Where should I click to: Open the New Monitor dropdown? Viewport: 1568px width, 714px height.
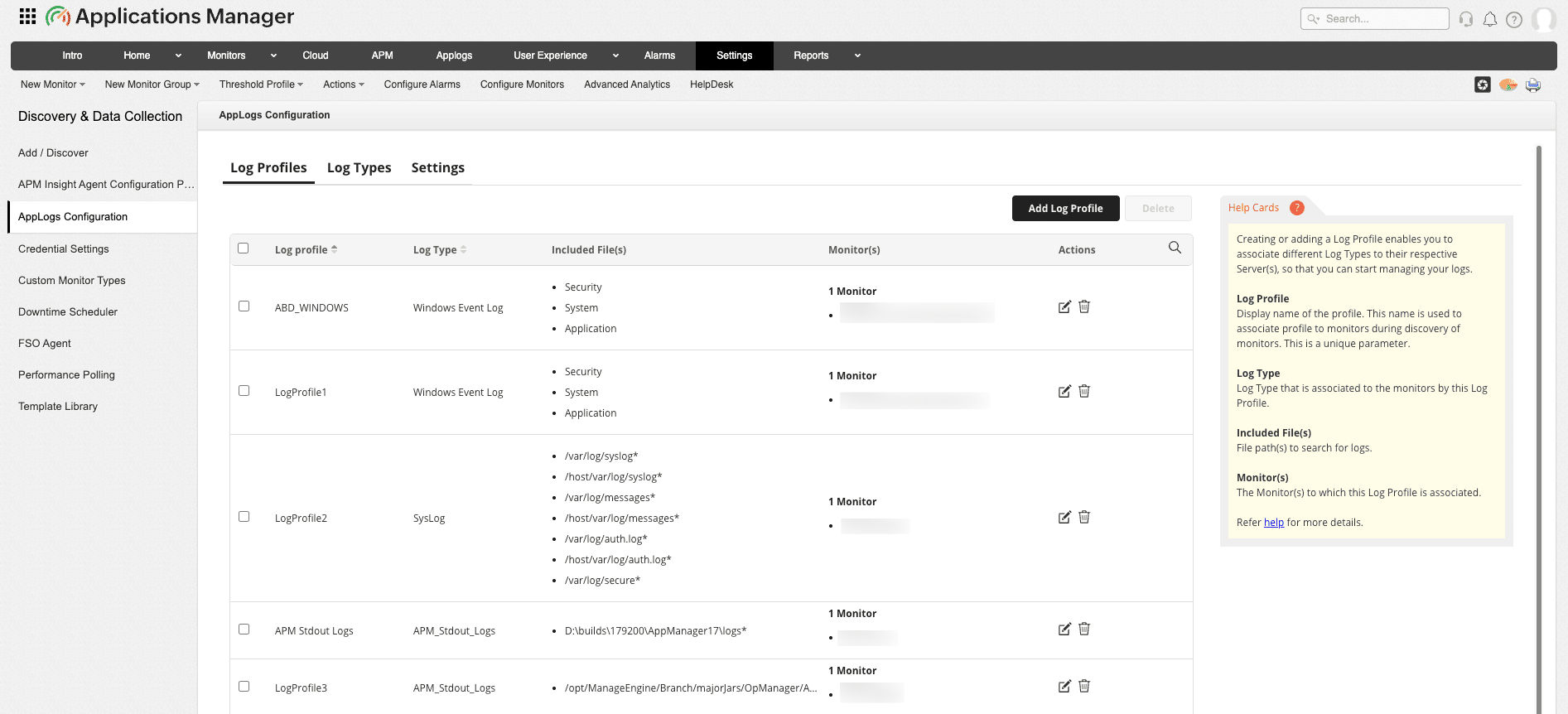(53, 84)
